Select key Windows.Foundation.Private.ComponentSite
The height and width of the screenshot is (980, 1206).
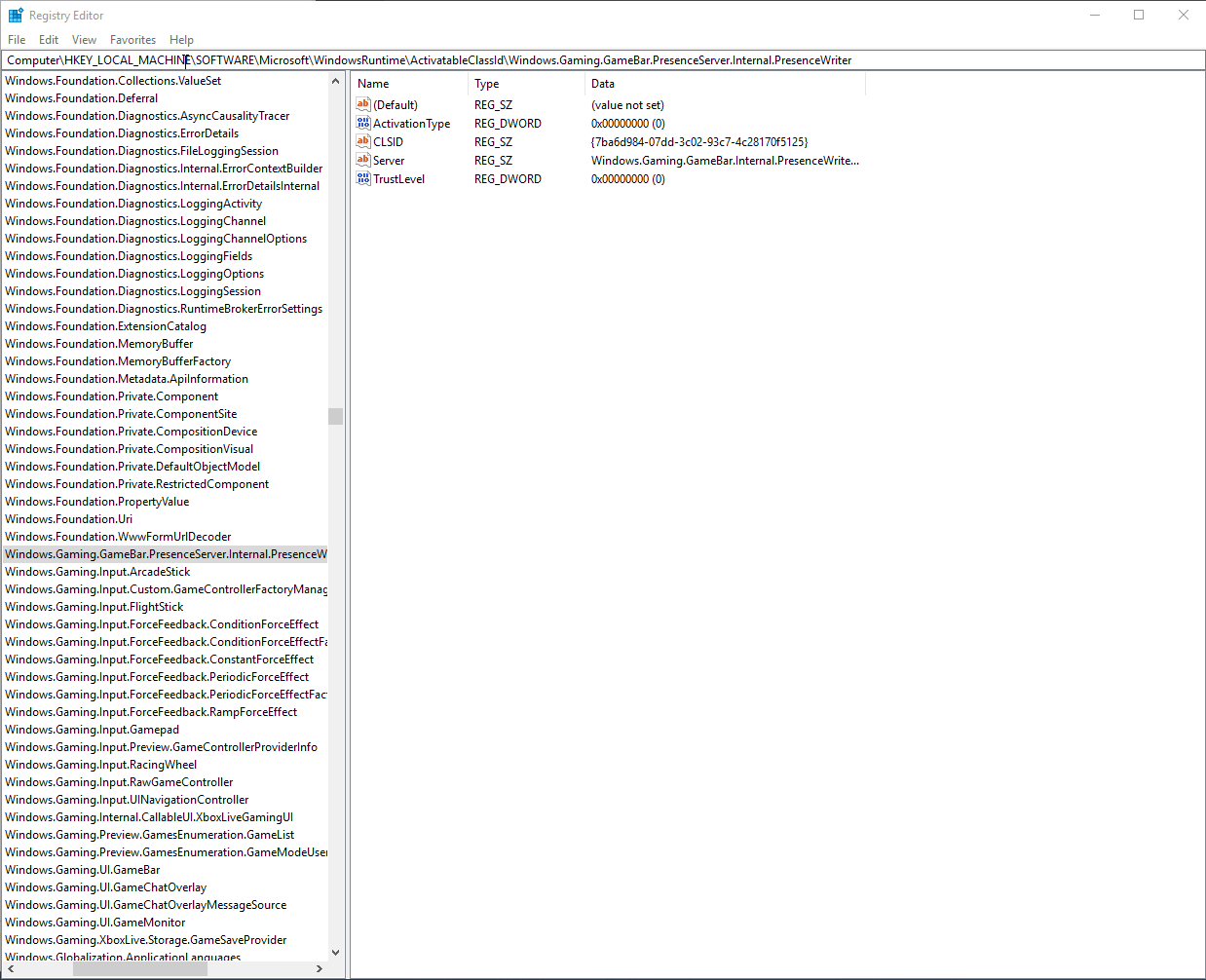point(121,414)
